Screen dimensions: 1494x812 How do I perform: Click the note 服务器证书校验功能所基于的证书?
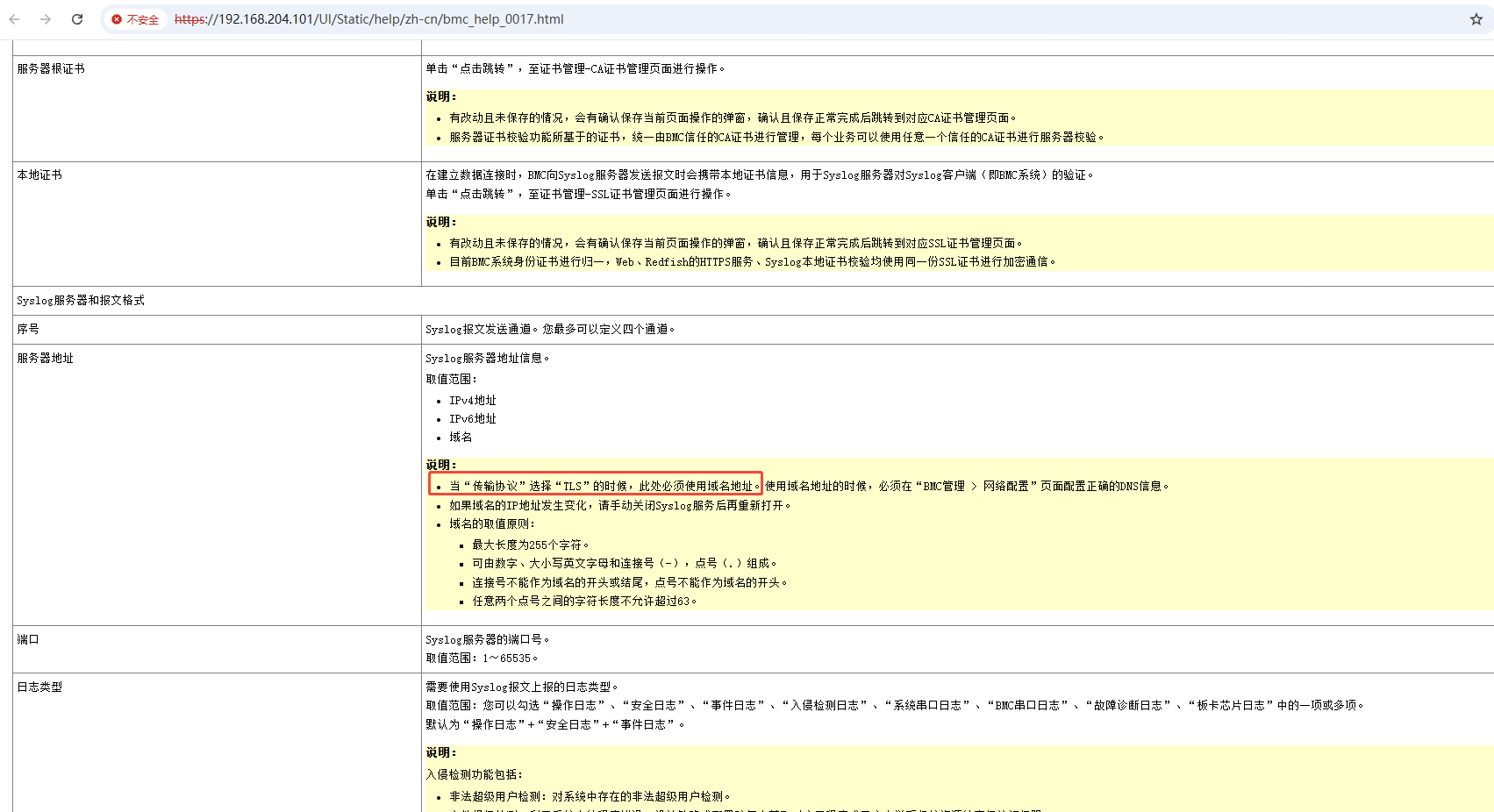click(x=777, y=137)
